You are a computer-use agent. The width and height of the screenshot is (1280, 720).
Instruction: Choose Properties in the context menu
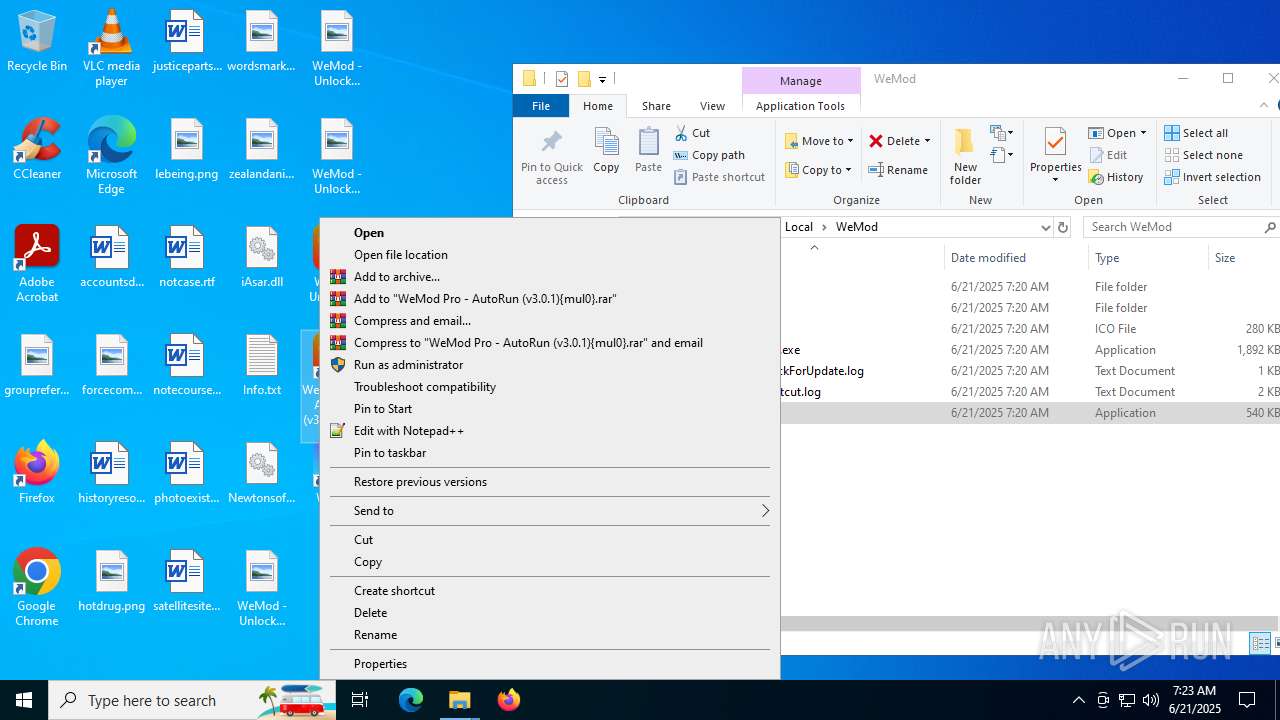tap(550, 664)
